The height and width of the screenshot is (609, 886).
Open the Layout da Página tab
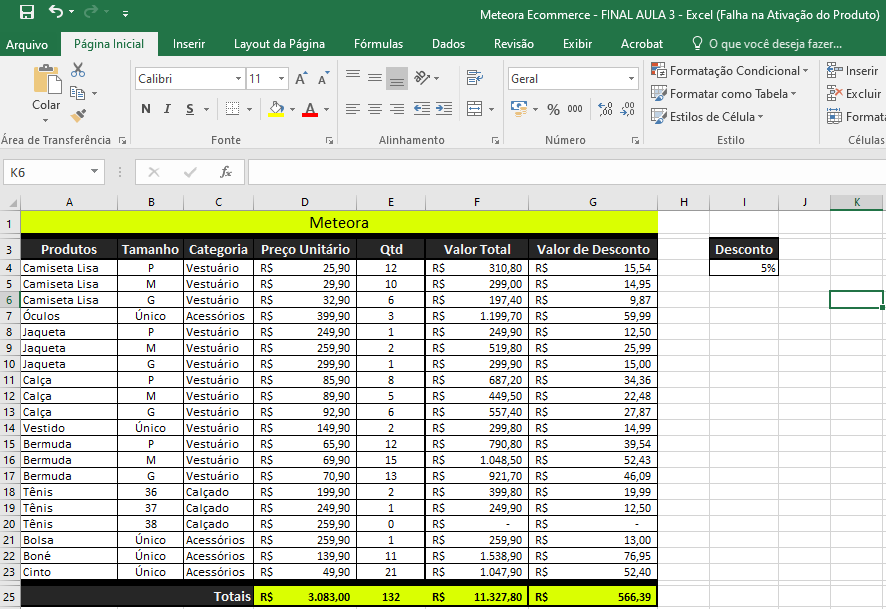279,44
